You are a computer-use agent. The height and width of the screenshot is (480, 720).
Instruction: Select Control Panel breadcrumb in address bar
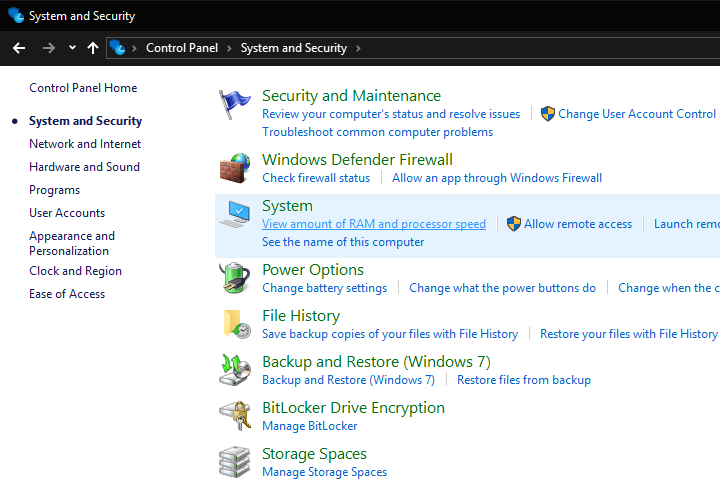click(182, 48)
